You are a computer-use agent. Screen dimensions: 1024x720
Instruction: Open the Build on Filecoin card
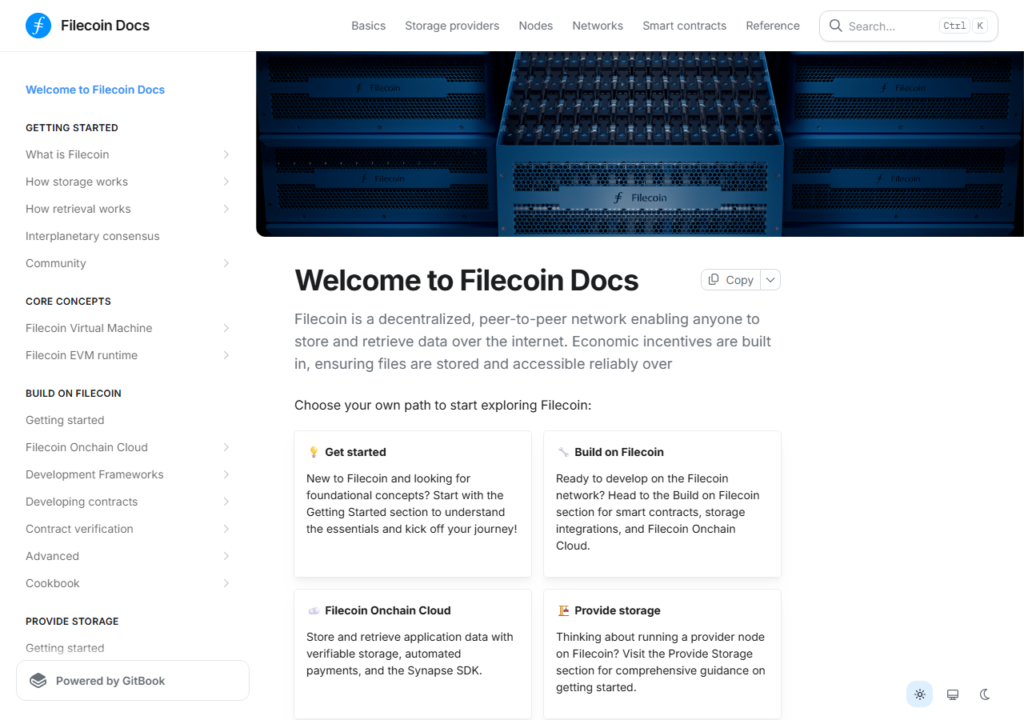[x=662, y=504]
